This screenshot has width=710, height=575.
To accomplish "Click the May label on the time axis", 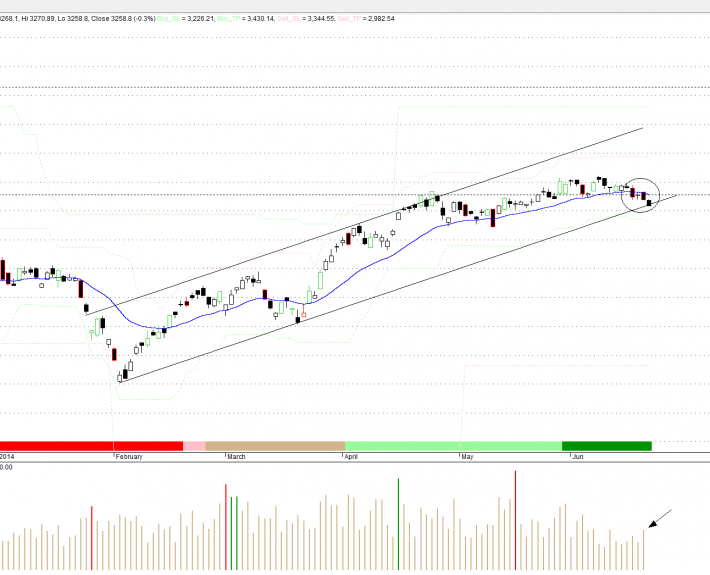I will click(466, 457).
